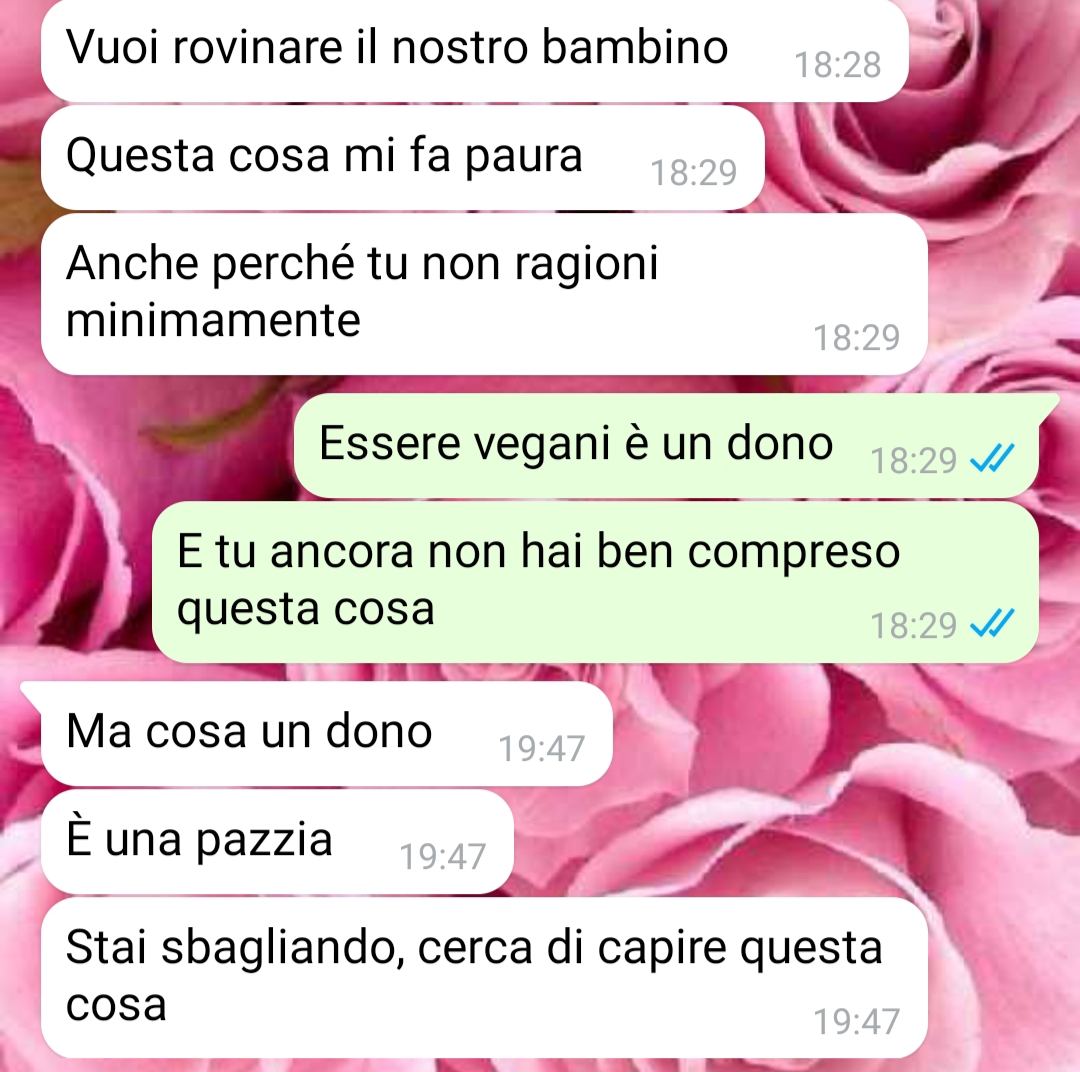
Task: Select the 'Stai sbagliando, cerca di capire' message
Action: click(484, 978)
